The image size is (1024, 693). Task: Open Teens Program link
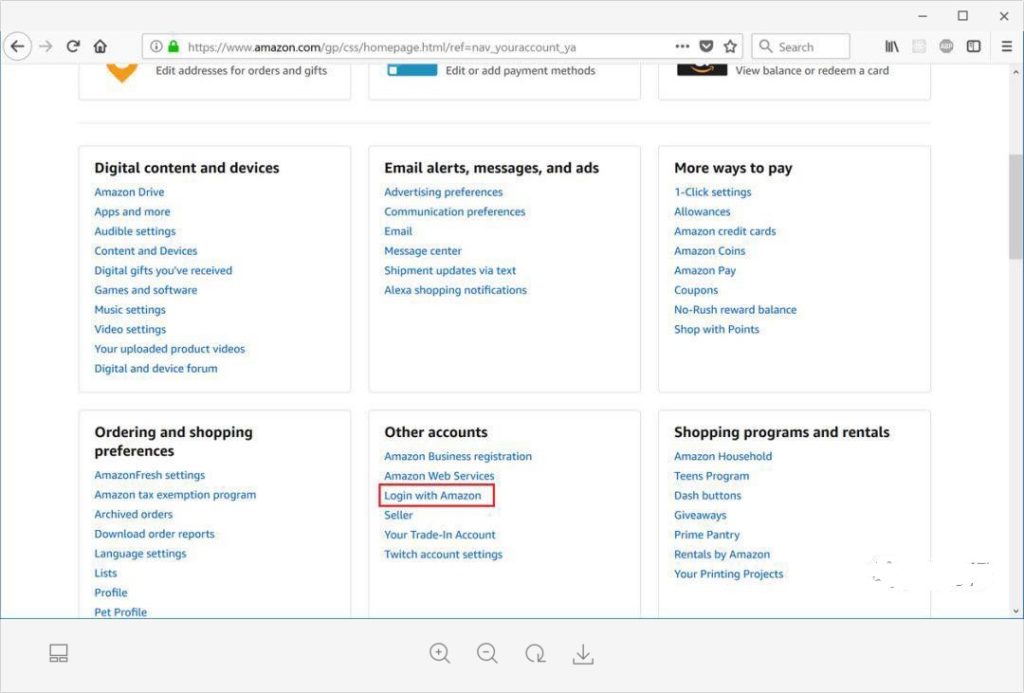tap(711, 475)
